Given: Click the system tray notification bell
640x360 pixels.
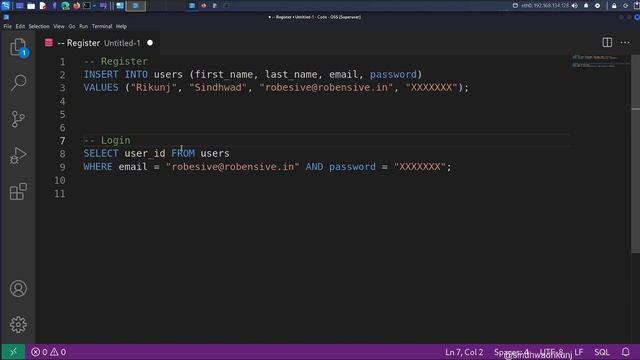Looking at the screenshot, I should pos(586,6).
